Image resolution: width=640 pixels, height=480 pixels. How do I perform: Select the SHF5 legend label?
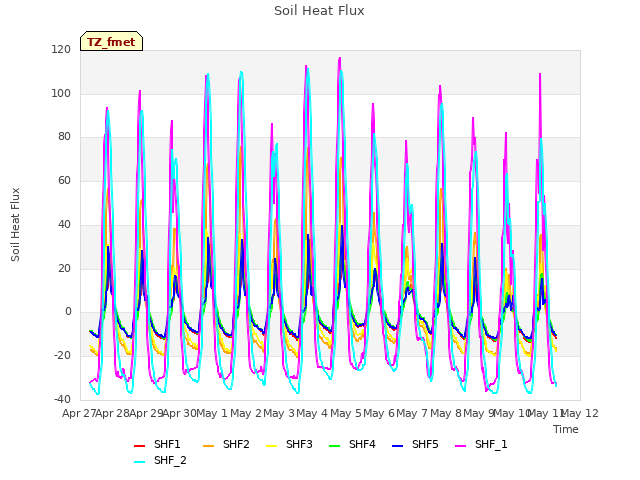425,444
